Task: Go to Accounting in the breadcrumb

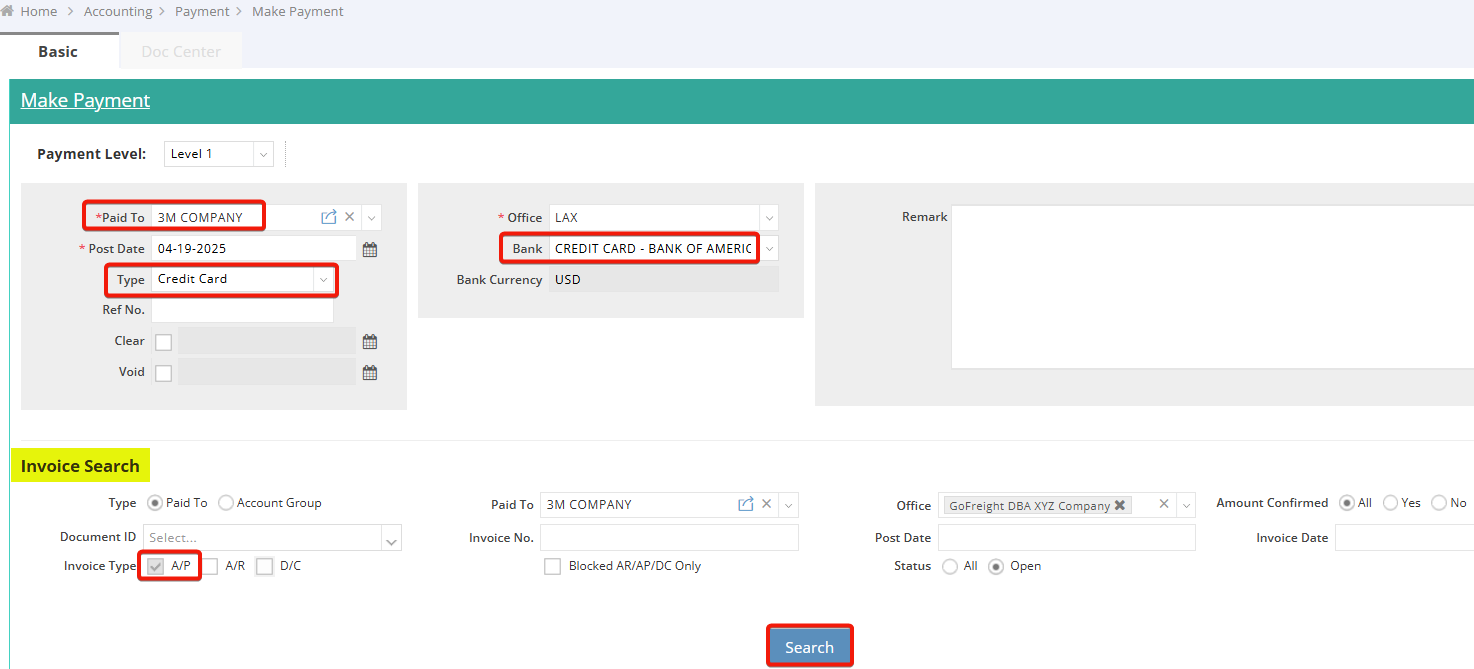Action: coord(118,12)
